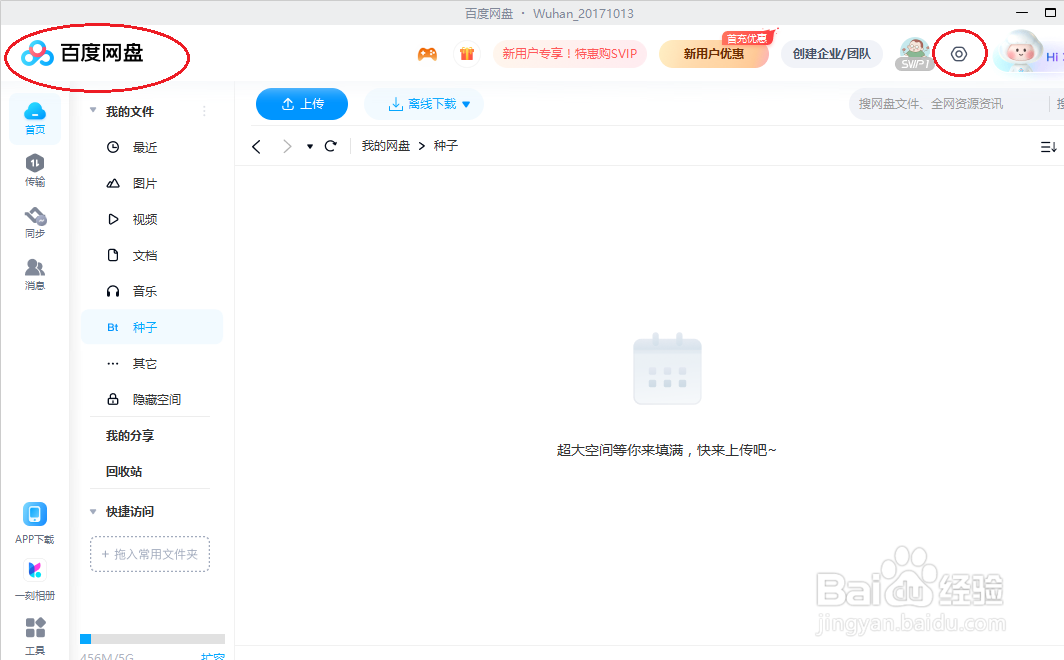Open the gift box icon in header
1064x660 pixels.
point(467,54)
